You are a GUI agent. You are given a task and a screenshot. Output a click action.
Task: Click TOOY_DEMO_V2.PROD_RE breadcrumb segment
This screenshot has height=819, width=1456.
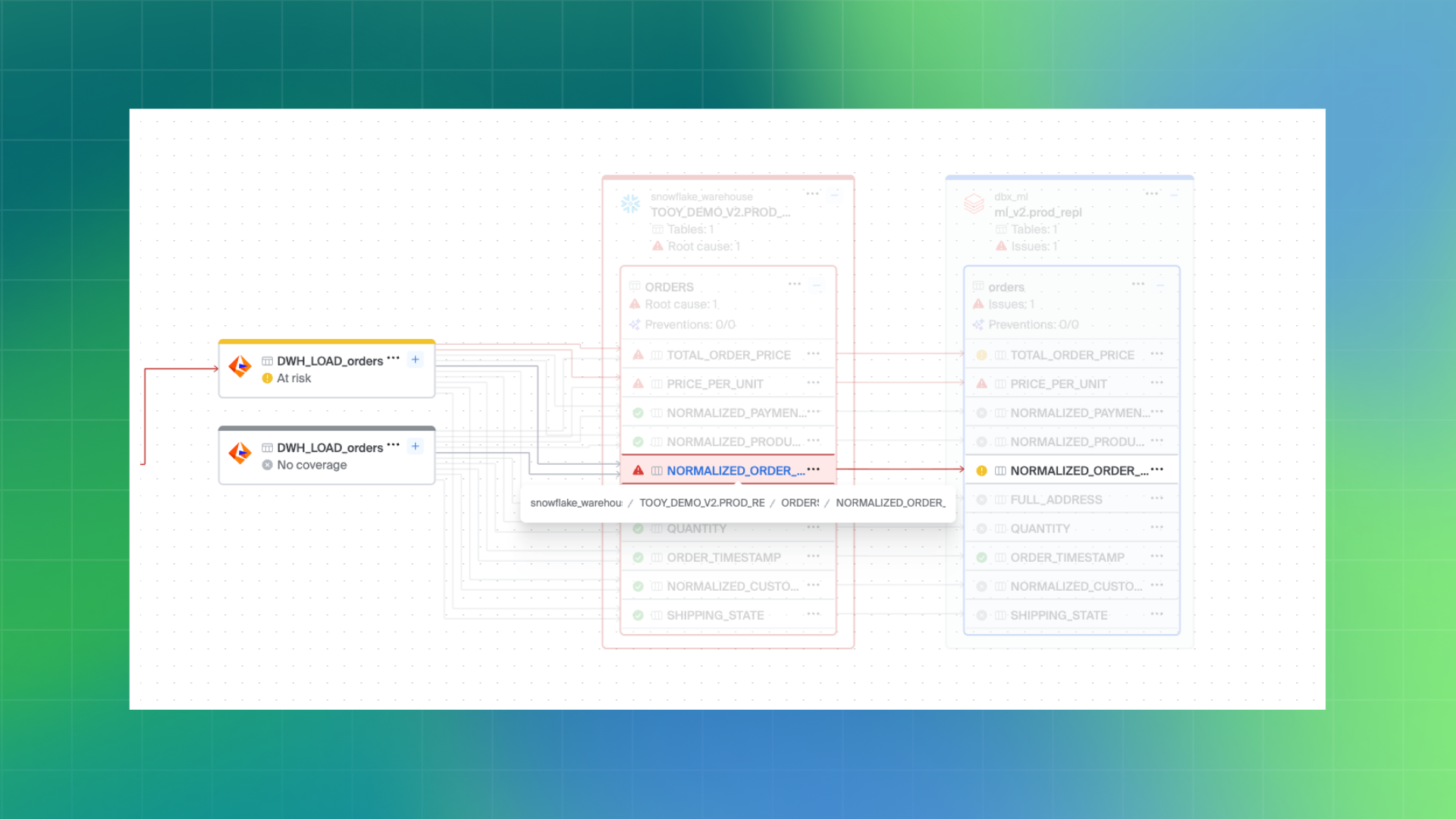(701, 503)
